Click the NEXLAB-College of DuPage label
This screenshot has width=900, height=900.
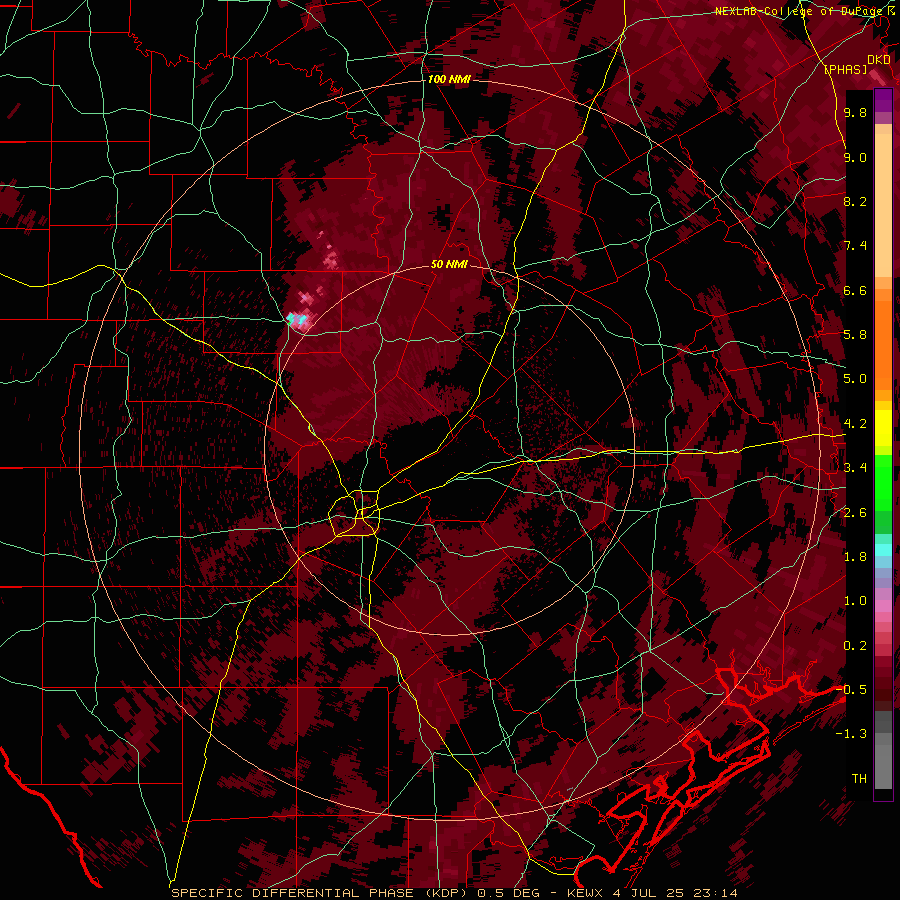pos(801,11)
